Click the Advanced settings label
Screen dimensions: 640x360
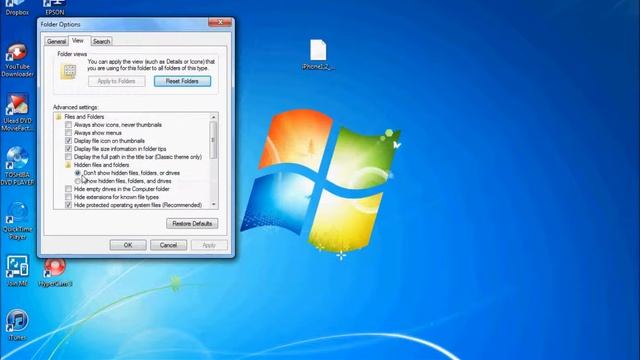pyautogui.click(x=76, y=107)
